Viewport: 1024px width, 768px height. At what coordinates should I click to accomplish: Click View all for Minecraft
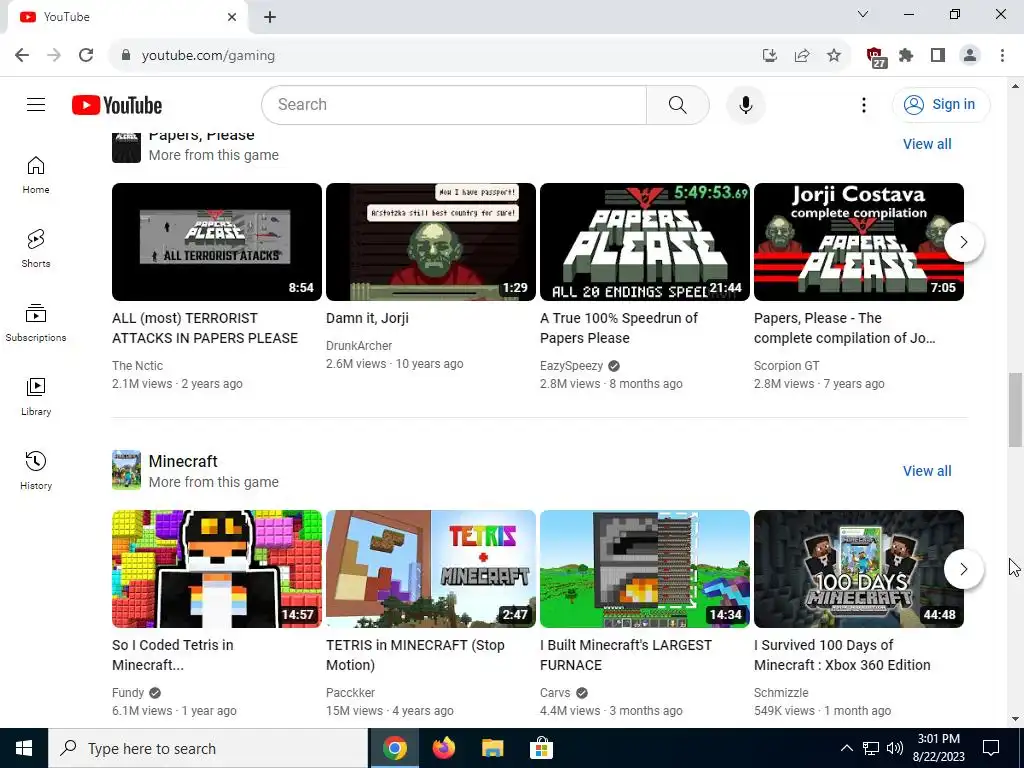[927, 471]
